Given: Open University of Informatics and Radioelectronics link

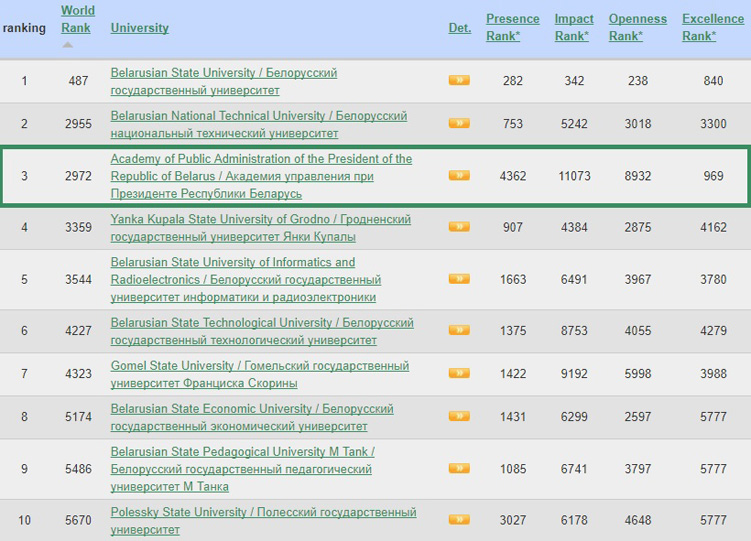Looking at the screenshot, I should tap(246, 280).
